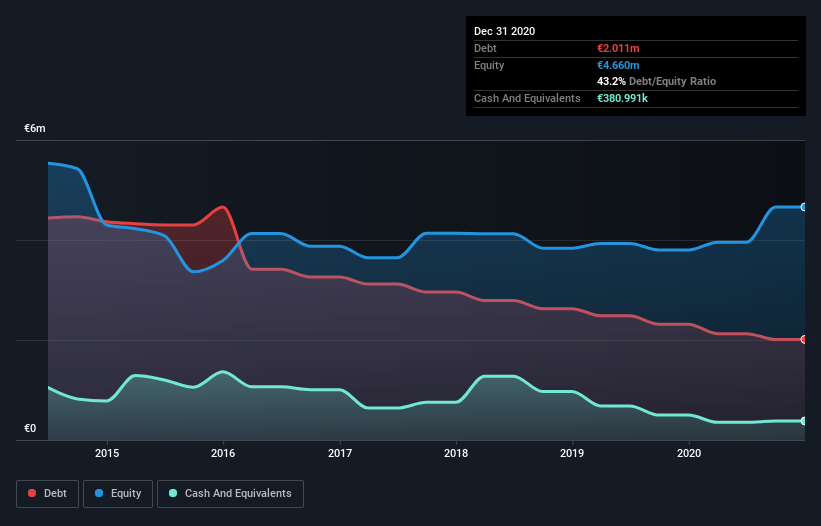Click the blue Equity legend dot
The height and width of the screenshot is (526, 821).
[99, 493]
